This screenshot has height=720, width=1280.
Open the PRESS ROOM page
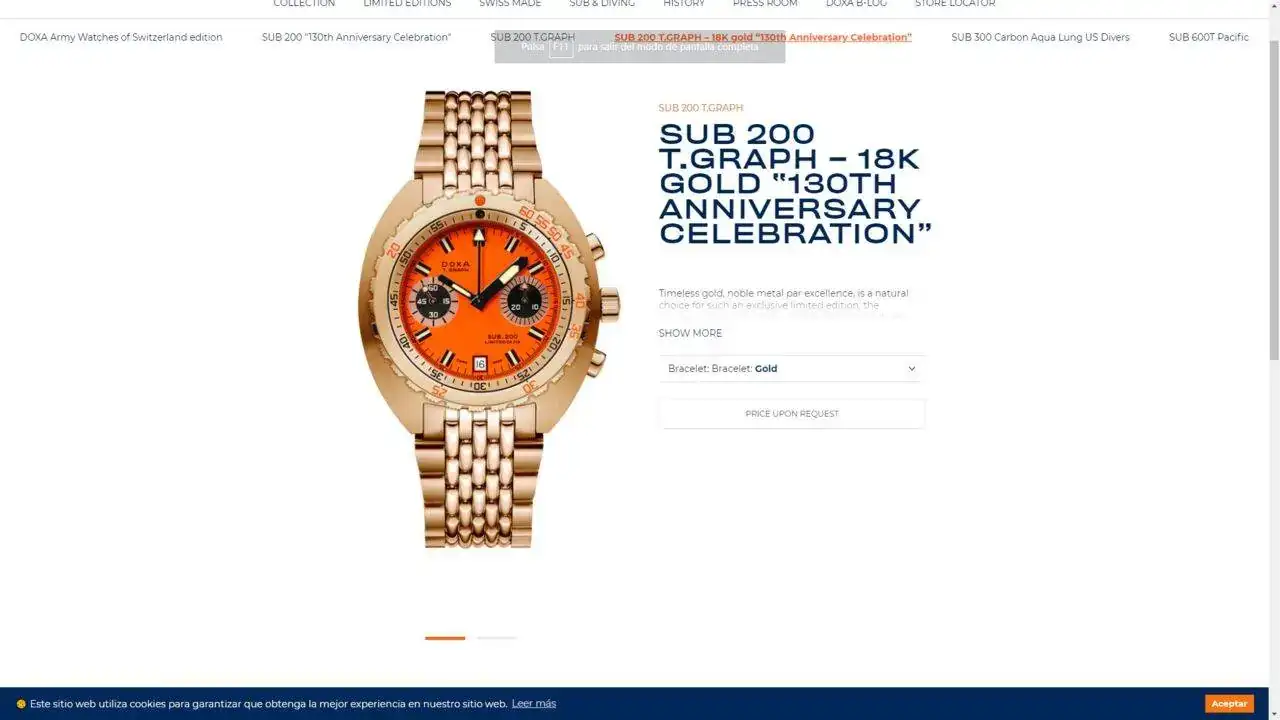pos(765,4)
